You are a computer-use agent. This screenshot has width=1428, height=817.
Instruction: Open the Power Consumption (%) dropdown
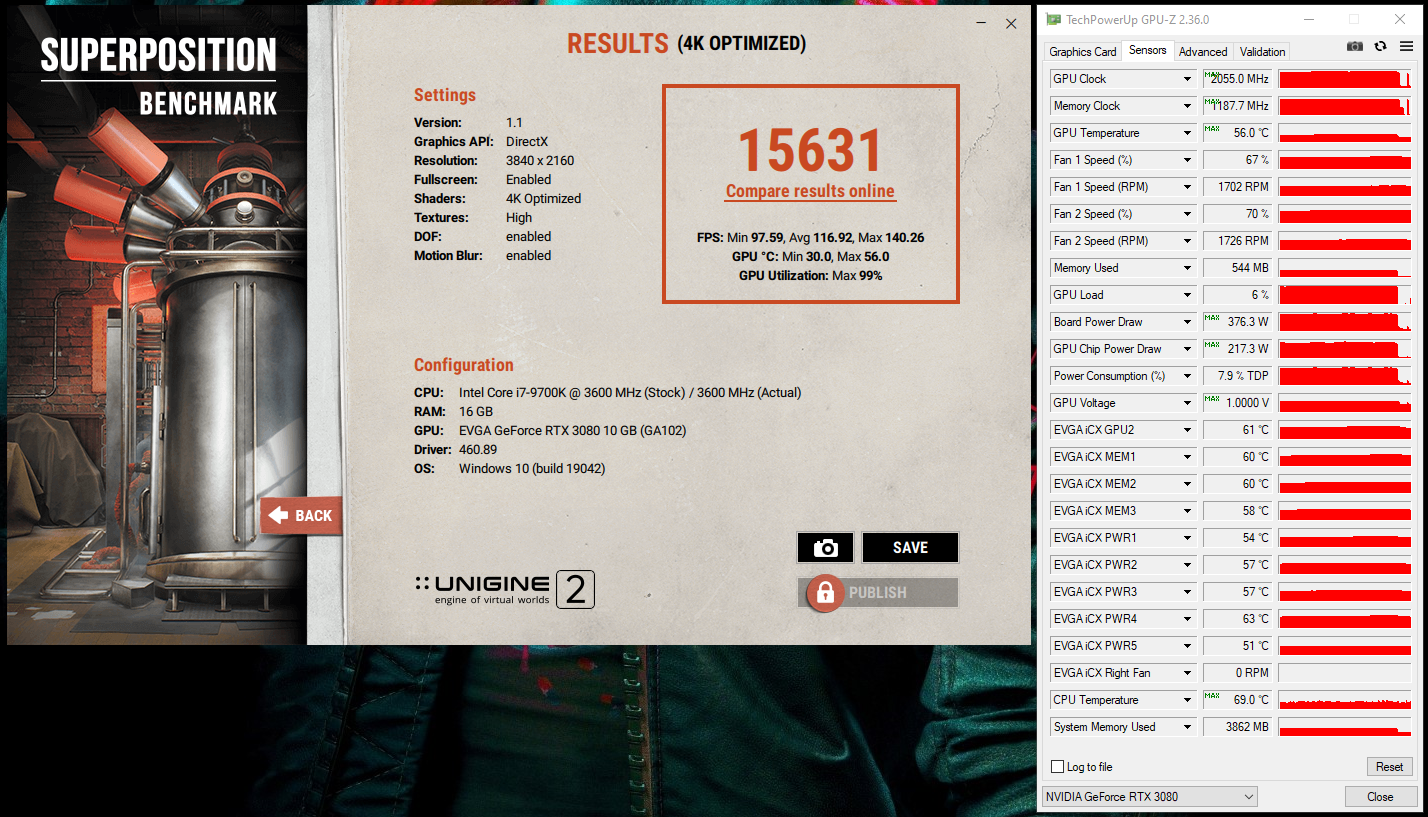point(1188,376)
